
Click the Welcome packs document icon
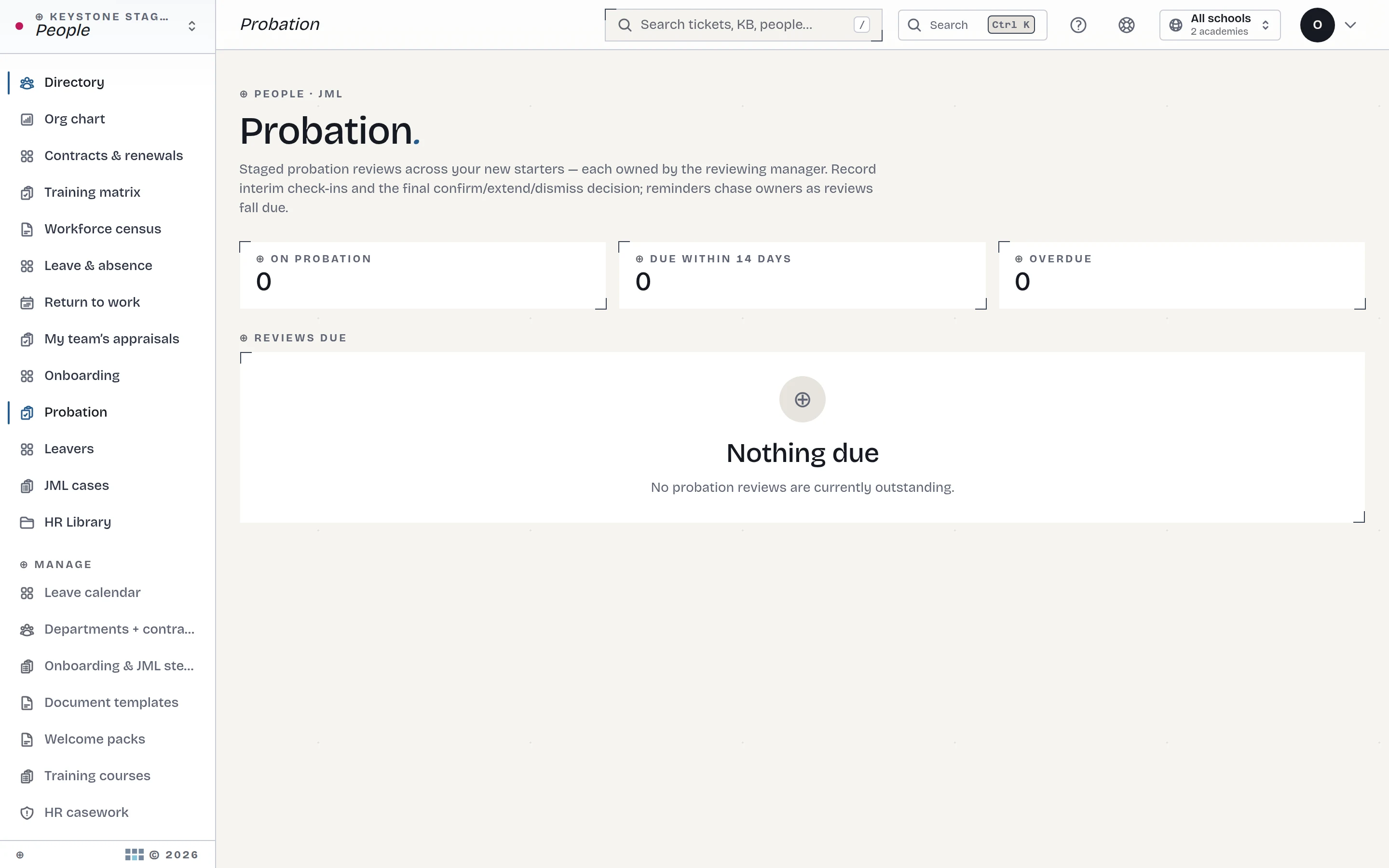27,739
